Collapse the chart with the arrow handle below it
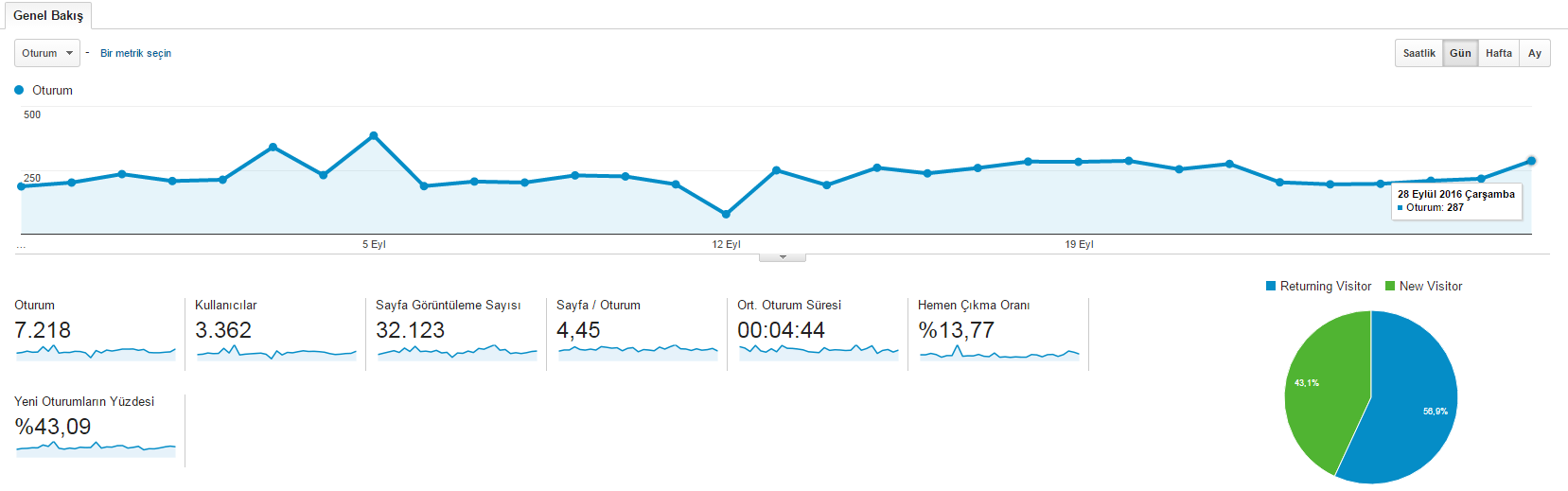This screenshot has width=1568, height=491. click(x=783, y=256)
